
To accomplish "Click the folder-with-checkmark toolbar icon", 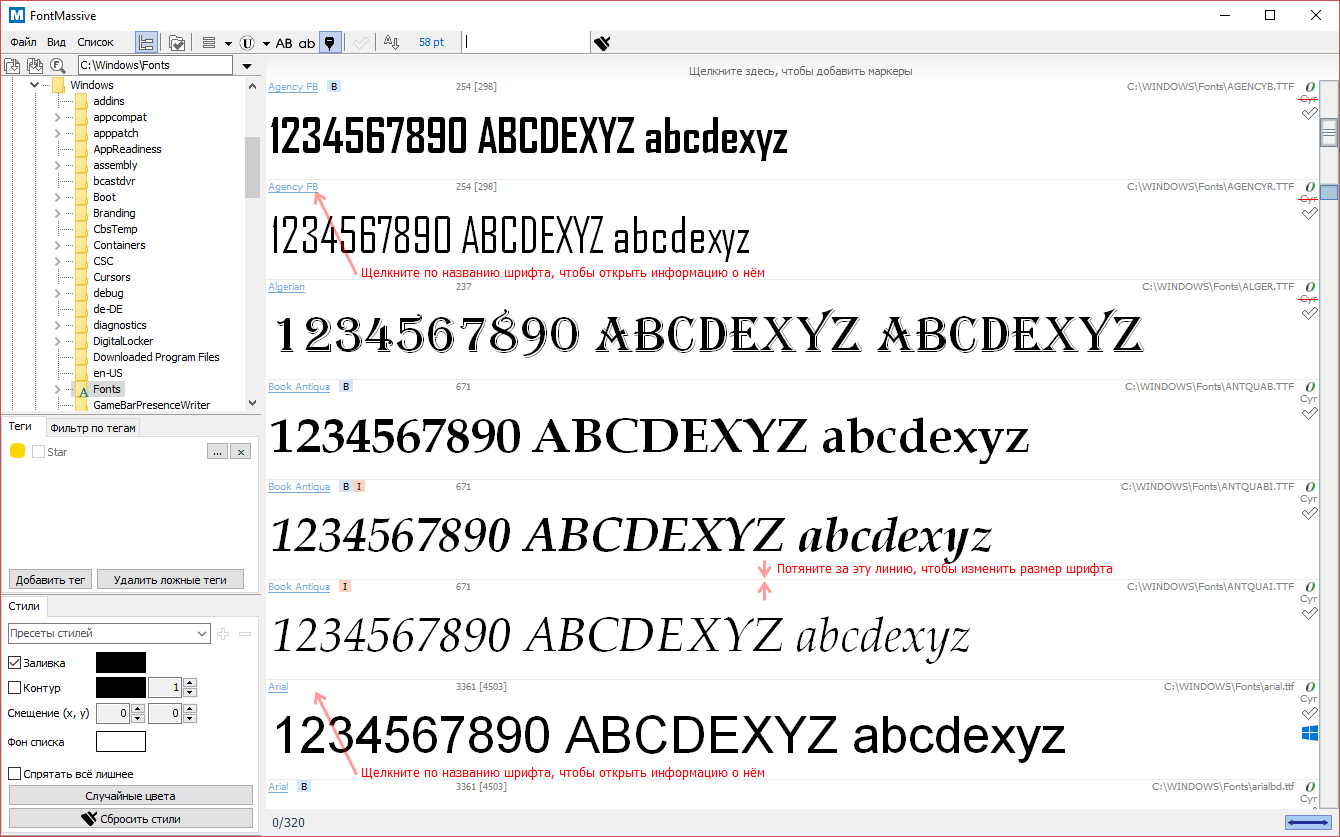I will tap(176, 42).
